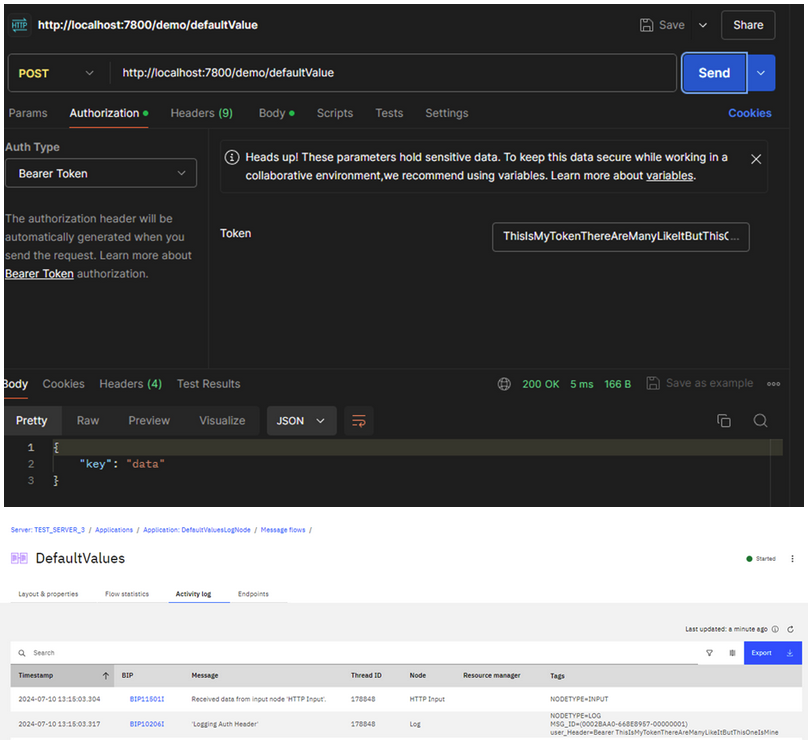Follow the variables link in the warning
This screenshot has height=744, width=810.
(x=669, y=176)
